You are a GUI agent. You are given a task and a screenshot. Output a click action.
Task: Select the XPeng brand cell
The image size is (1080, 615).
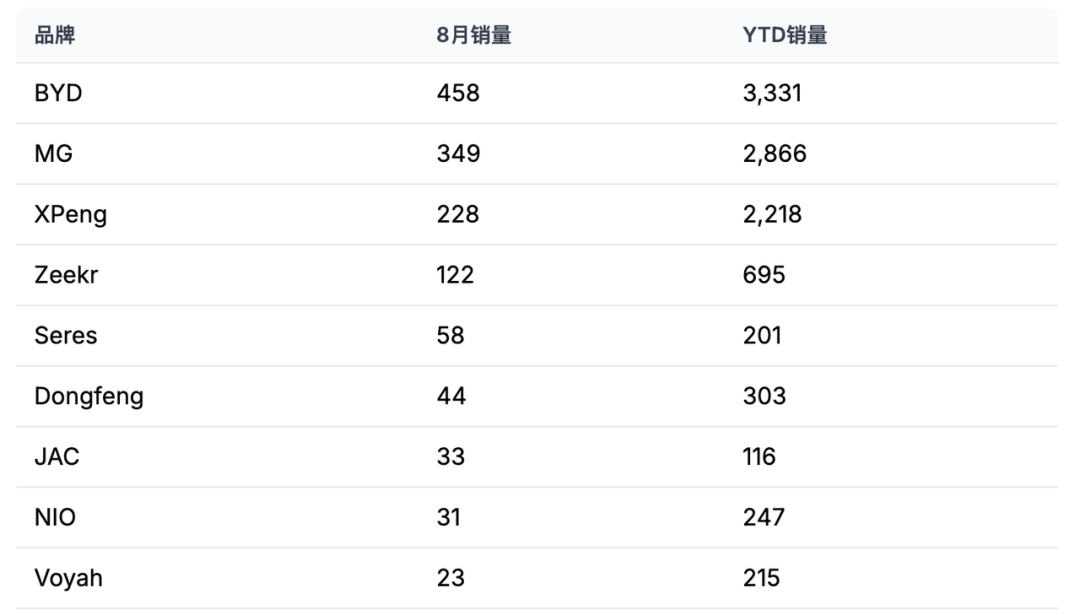[70, 215]
